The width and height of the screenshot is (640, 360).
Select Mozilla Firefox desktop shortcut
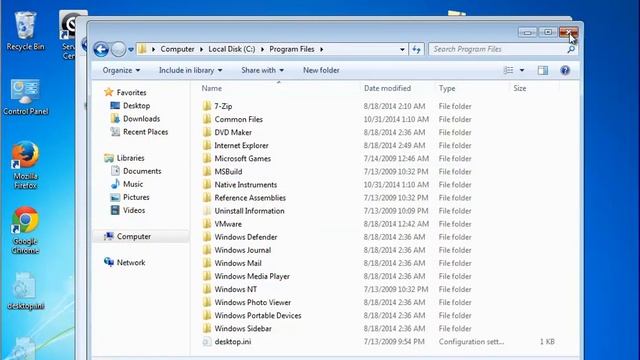pos(25,165)
